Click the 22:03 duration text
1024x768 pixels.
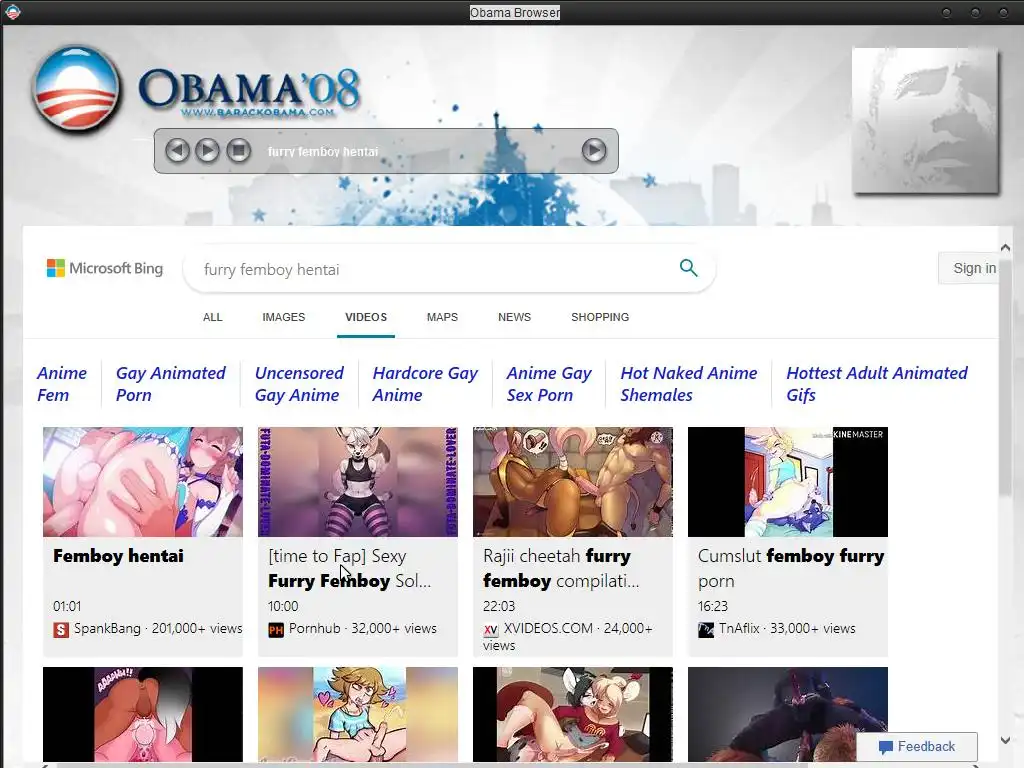[499, 606]
